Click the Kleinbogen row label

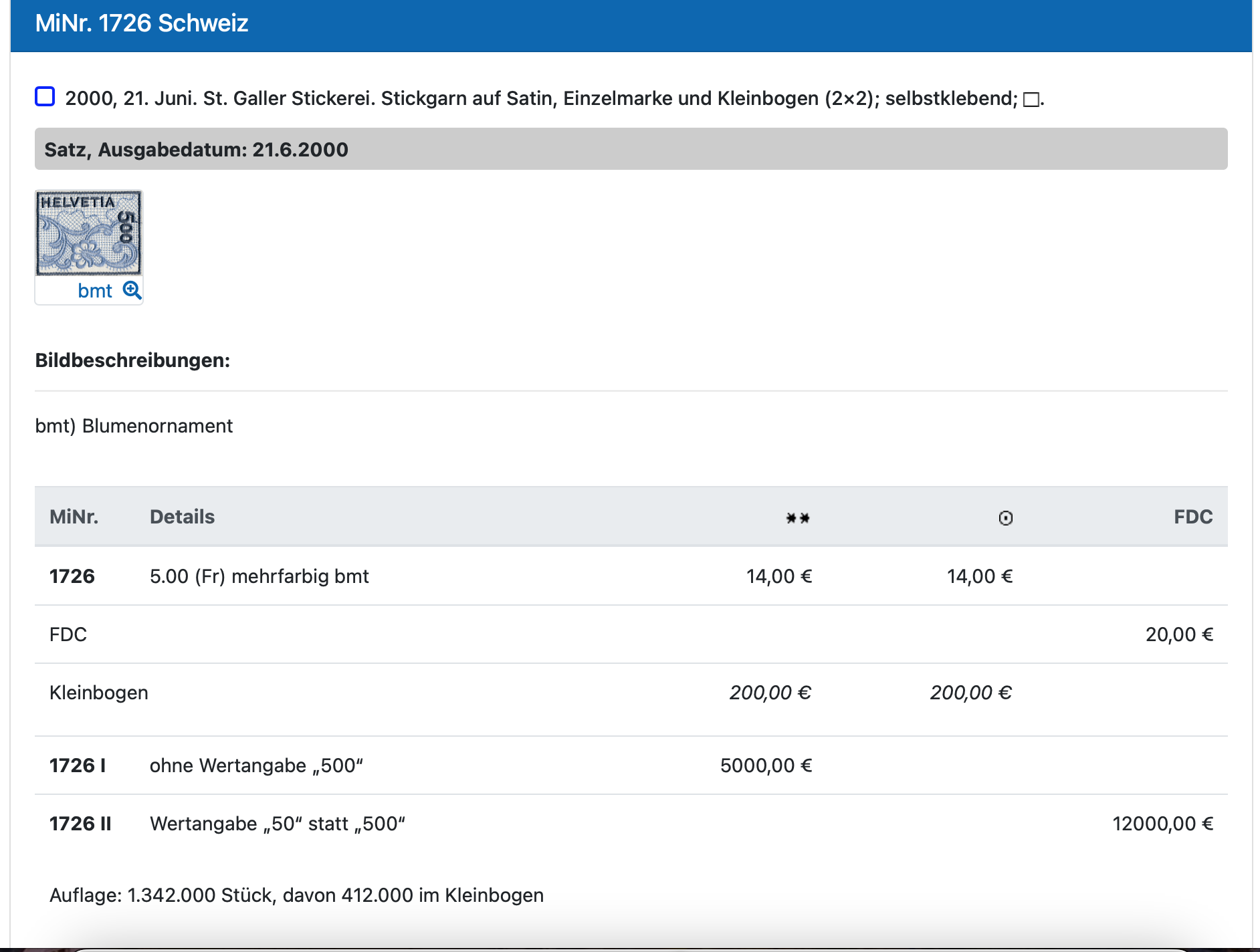pos(99,693)
